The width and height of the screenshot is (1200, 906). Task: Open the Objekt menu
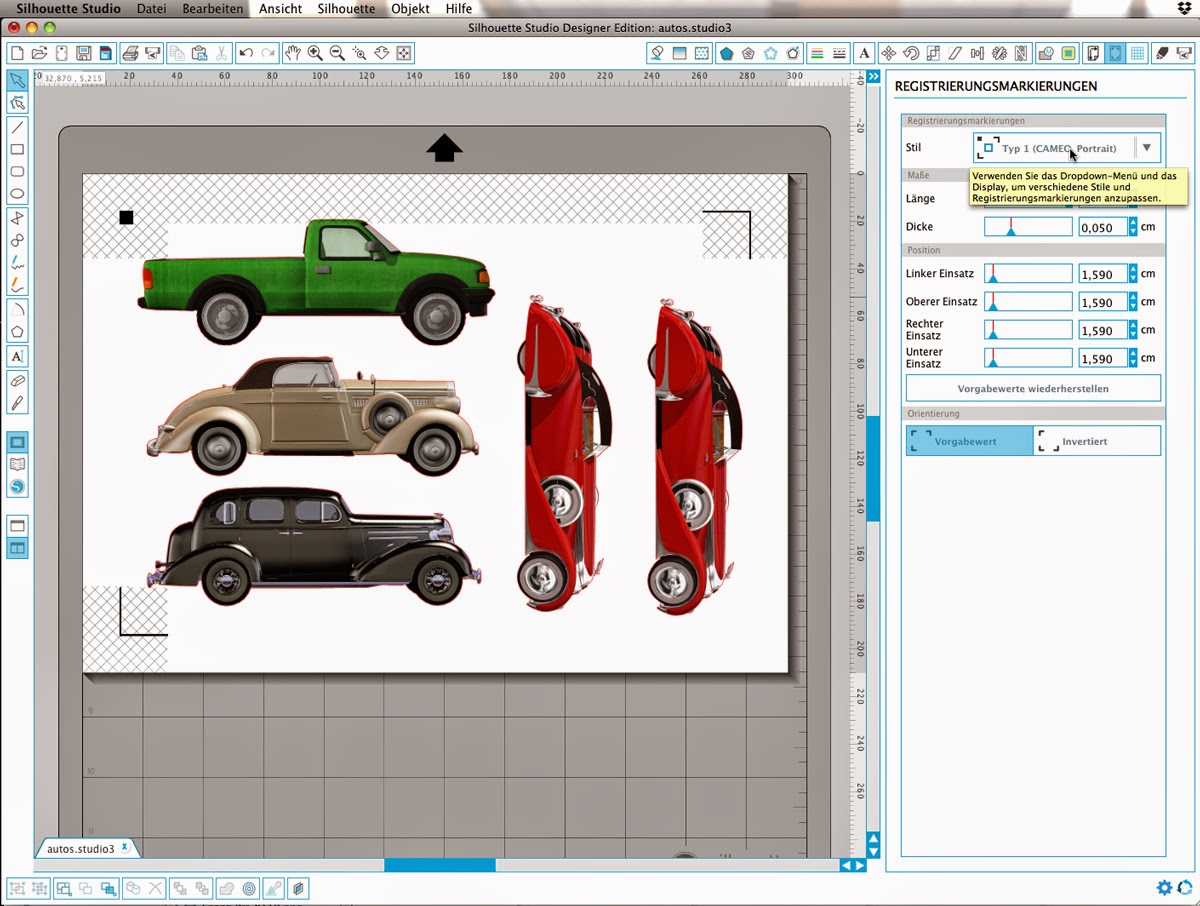(x=410, y=9)
